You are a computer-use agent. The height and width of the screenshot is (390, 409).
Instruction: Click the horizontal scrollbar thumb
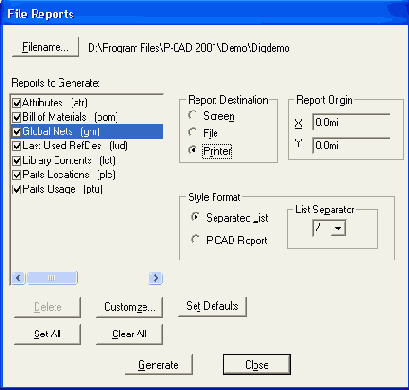tap(52, 278)
